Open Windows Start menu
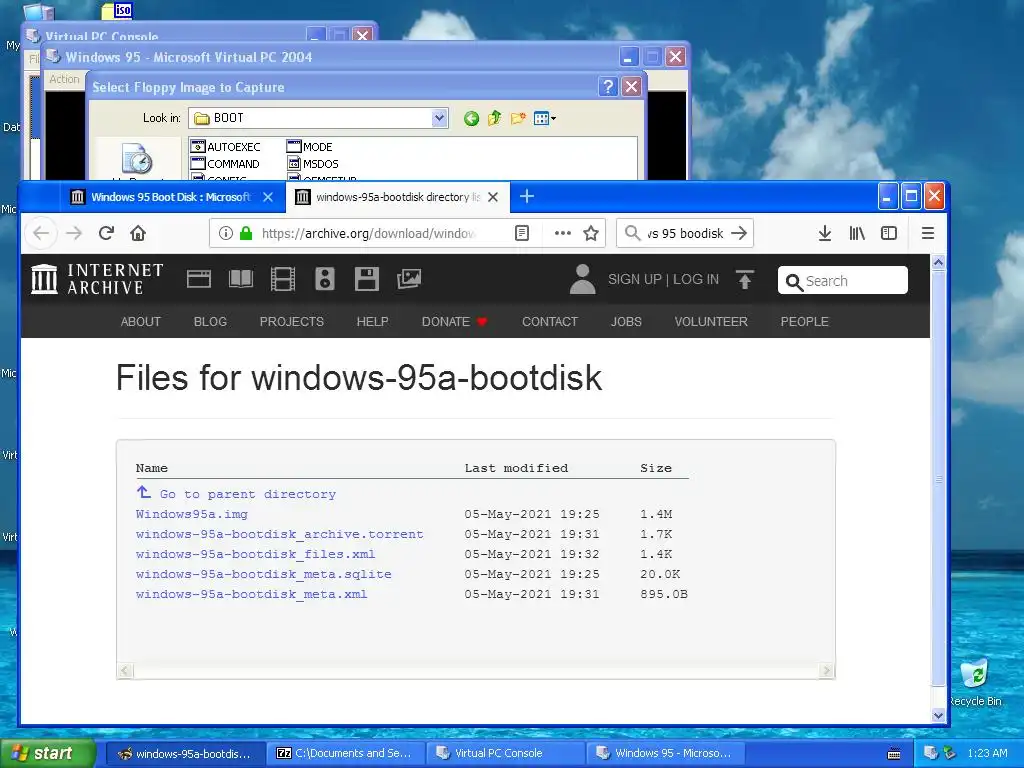The width and height of the screenshot is (1024, 768). [48, 753]
